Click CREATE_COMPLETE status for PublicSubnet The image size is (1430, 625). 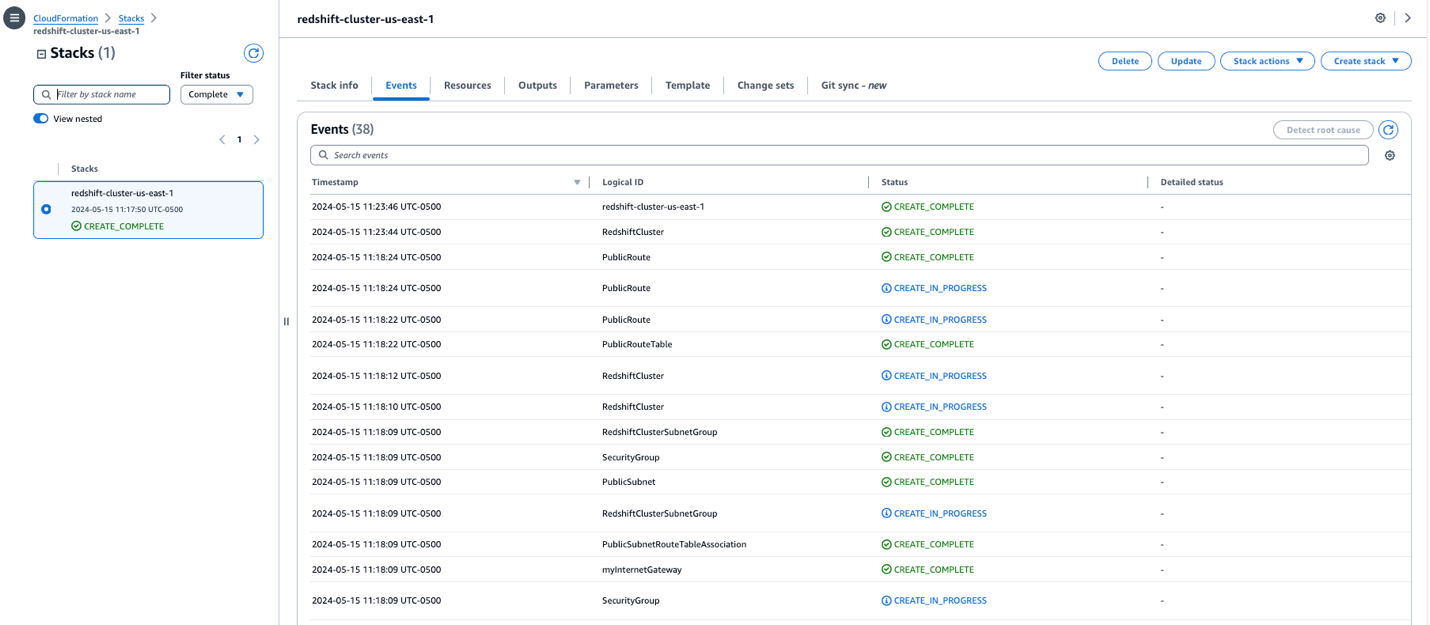927,482
